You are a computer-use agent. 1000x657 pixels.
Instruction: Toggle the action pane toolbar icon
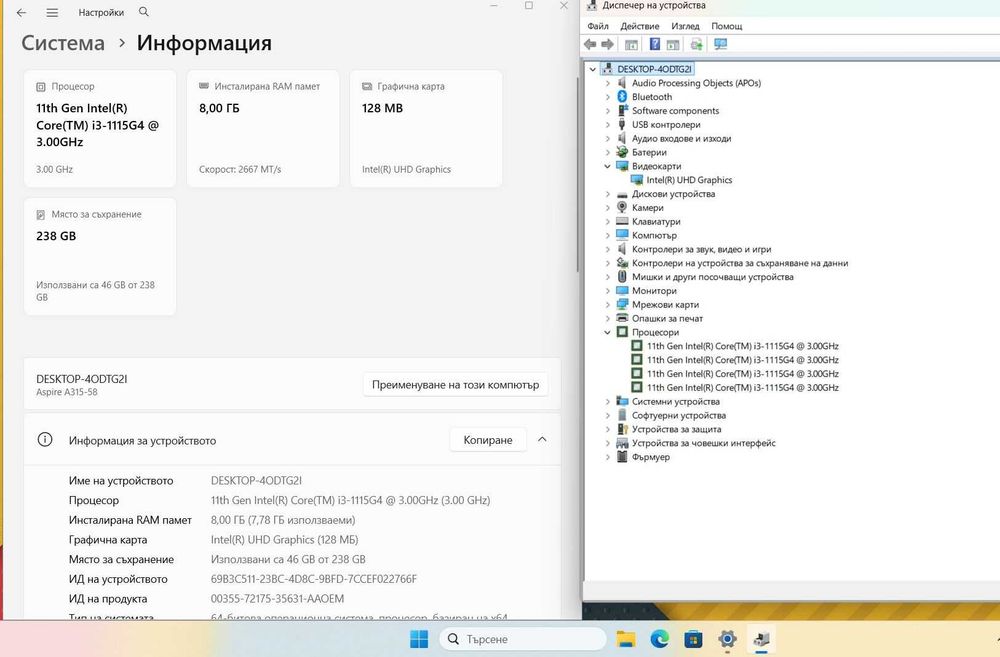point(673,45)
